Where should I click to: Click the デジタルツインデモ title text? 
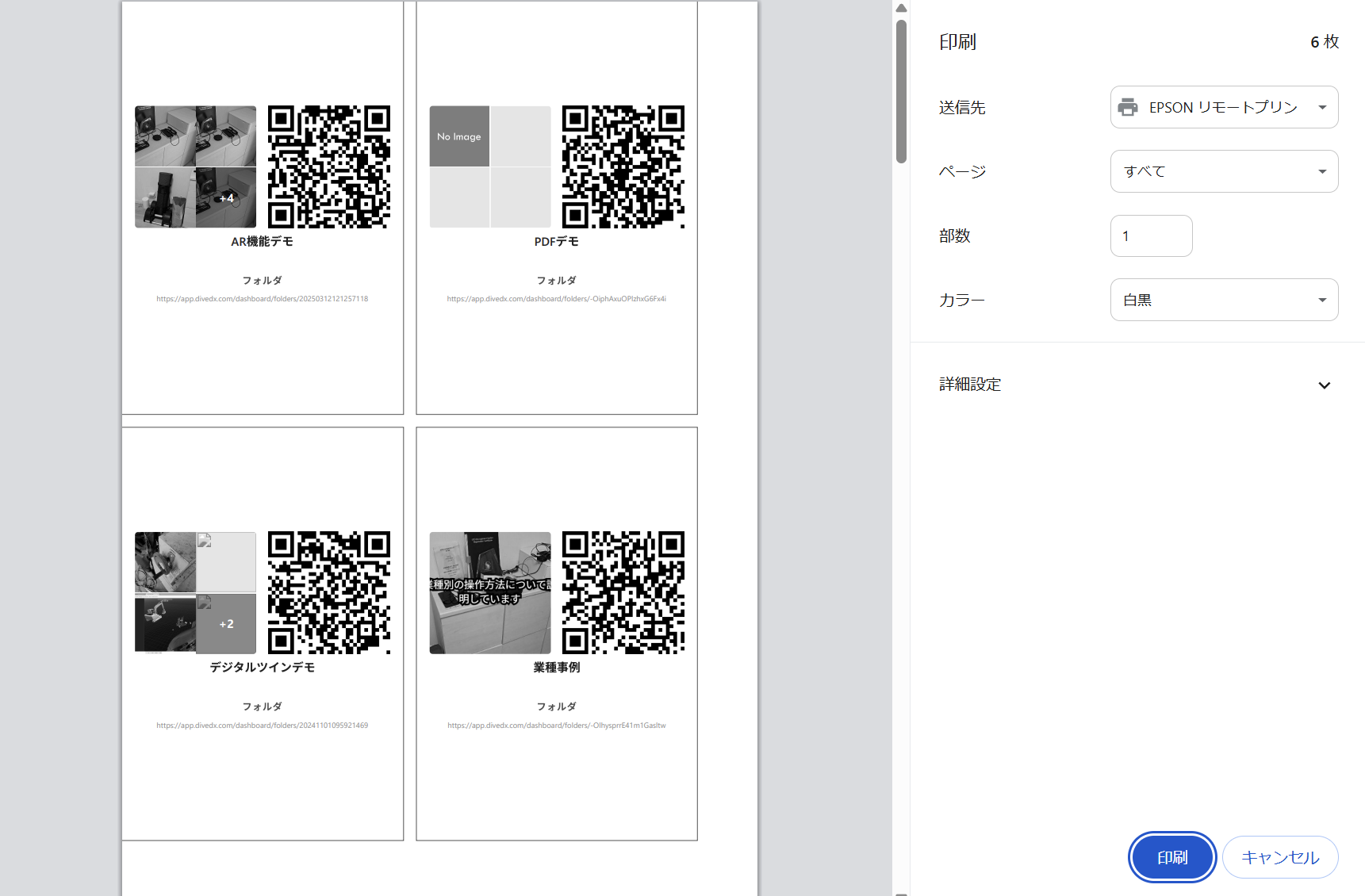pos(263,668)
